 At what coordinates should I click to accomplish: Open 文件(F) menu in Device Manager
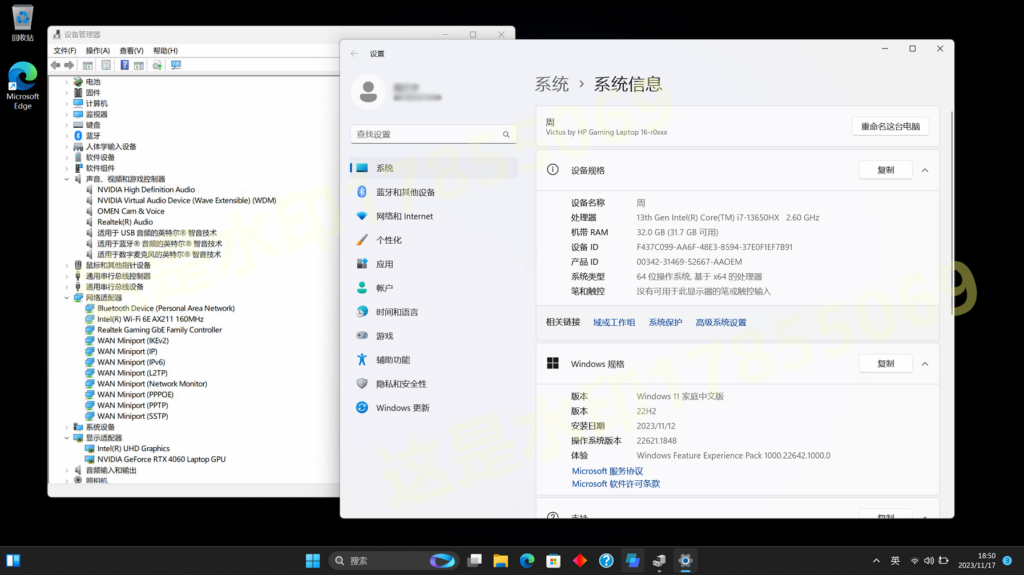(65, 51)
